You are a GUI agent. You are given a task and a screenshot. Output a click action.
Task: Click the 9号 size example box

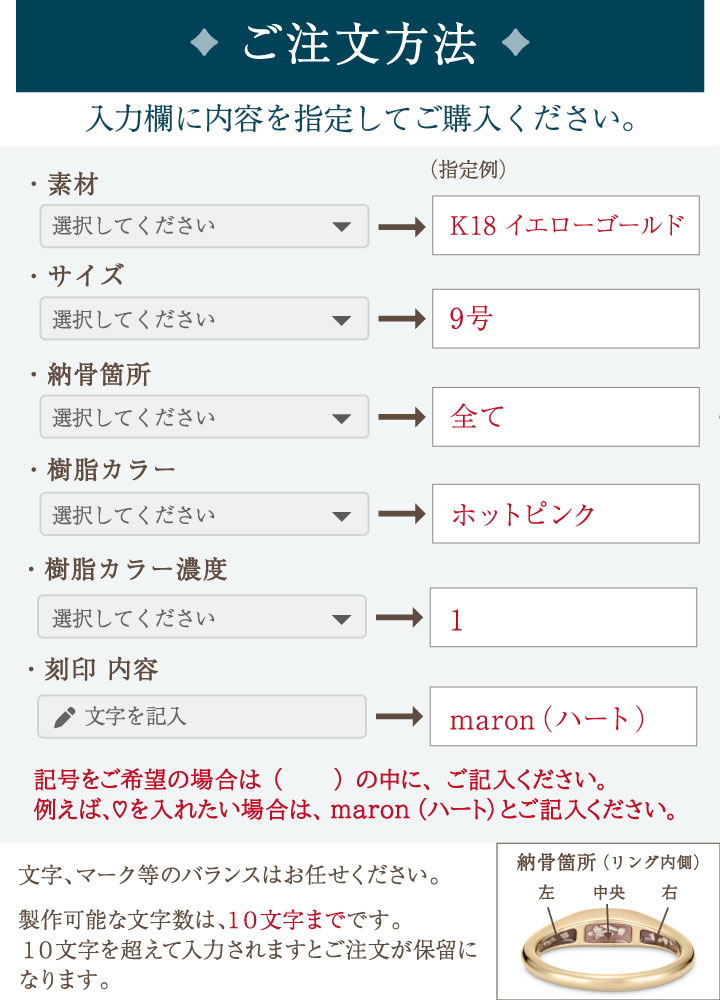pyautogui.click(x=565, y=319)
